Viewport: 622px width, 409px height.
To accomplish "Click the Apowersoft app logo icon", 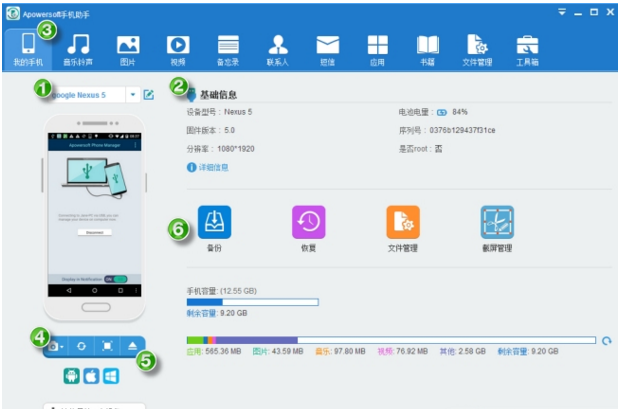I will [13, 13].
